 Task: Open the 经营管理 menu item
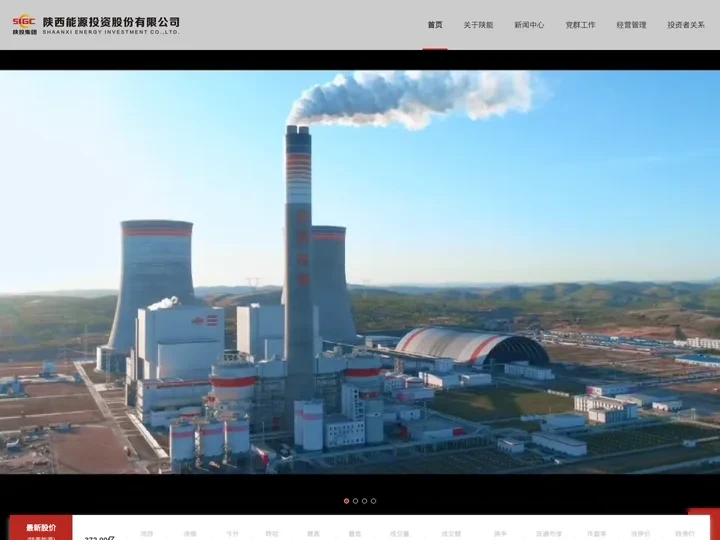pos(631,25)
